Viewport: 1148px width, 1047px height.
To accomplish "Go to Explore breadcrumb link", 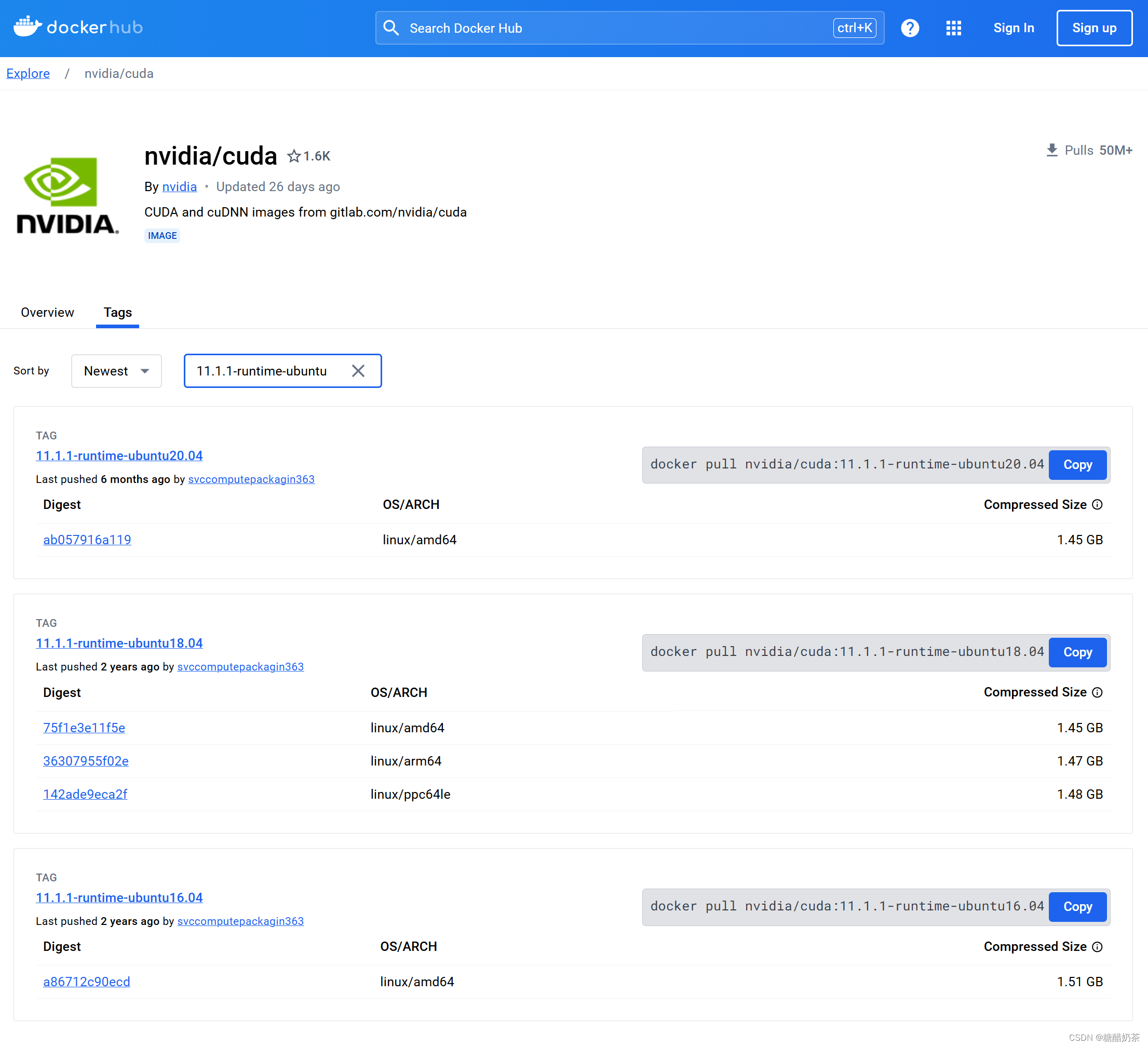I will [x=28, y=73].
